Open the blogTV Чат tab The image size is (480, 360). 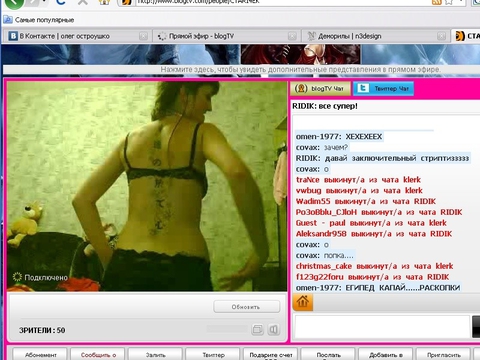(321, 88)
